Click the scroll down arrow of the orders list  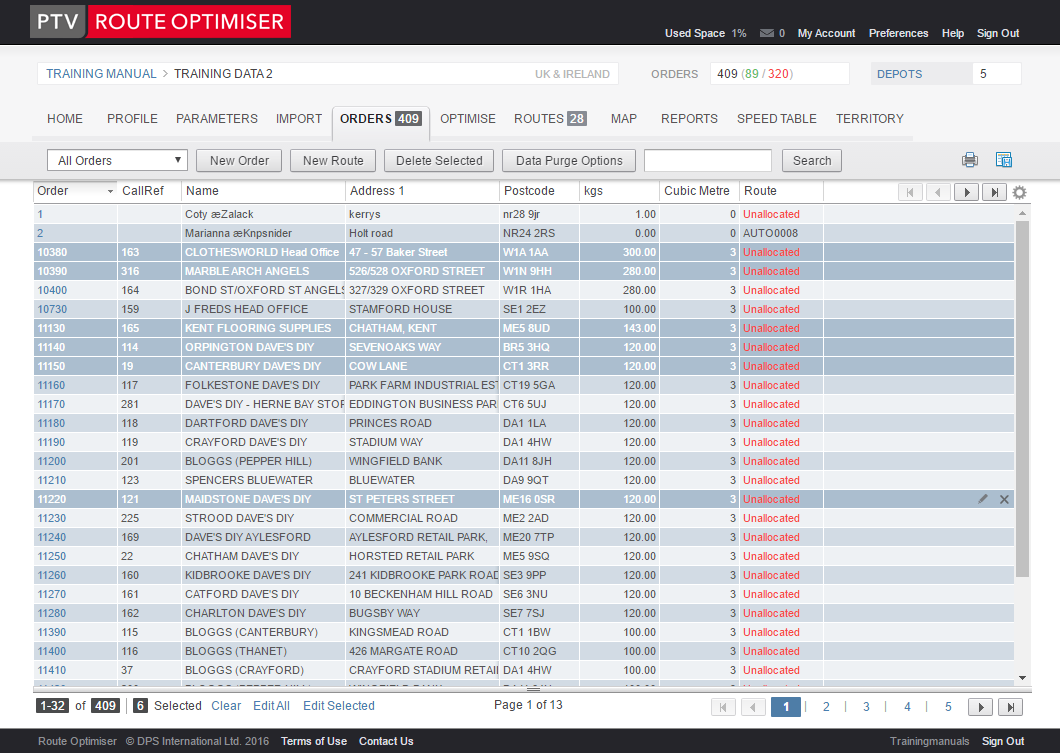coord(1022,678)
